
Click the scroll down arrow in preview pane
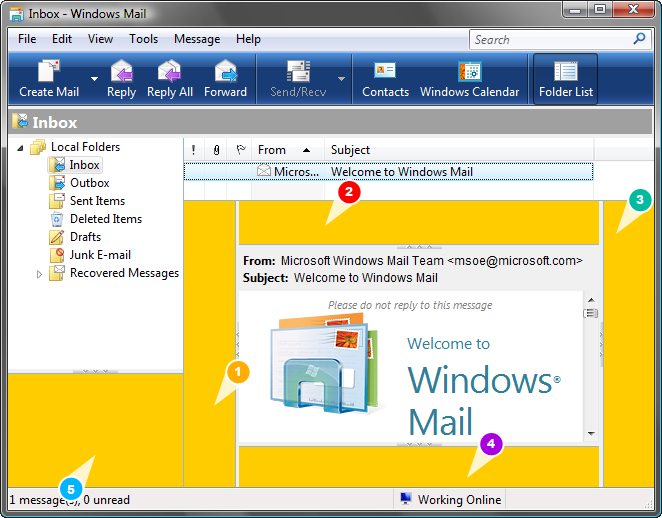click(x=591, y=434)
